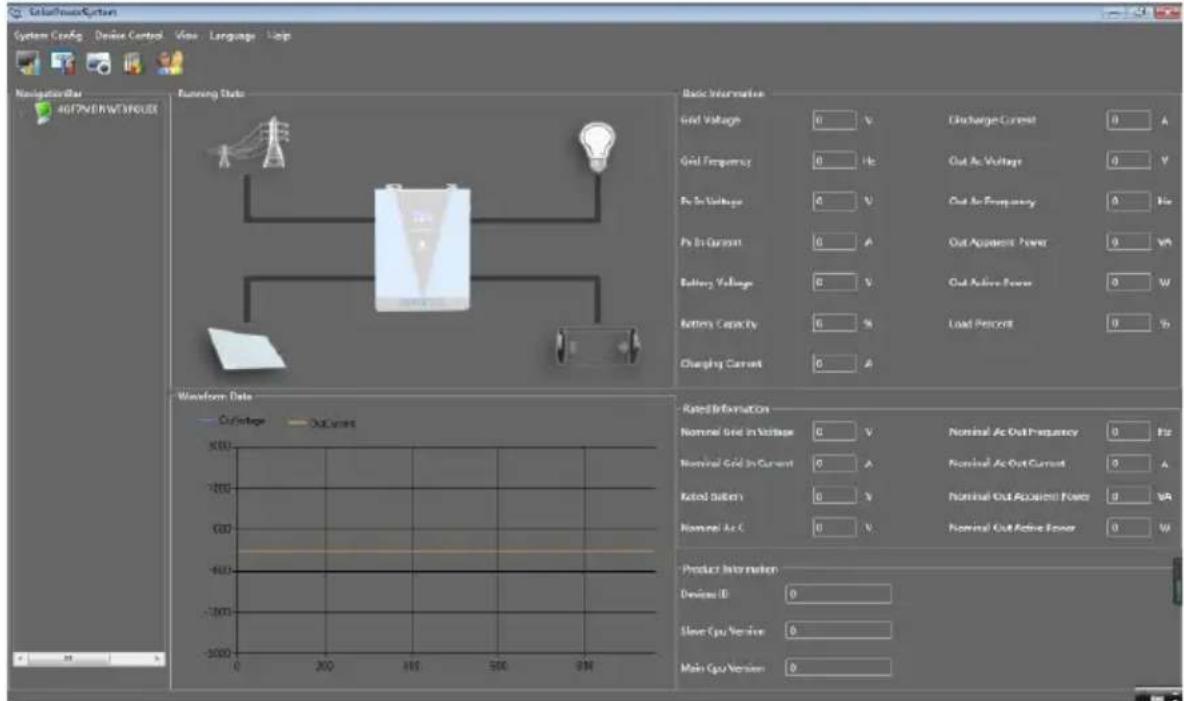Click the application icon in the title bar
The height and width of the screenshot is (701, 1184).
[x=15, y=11]
